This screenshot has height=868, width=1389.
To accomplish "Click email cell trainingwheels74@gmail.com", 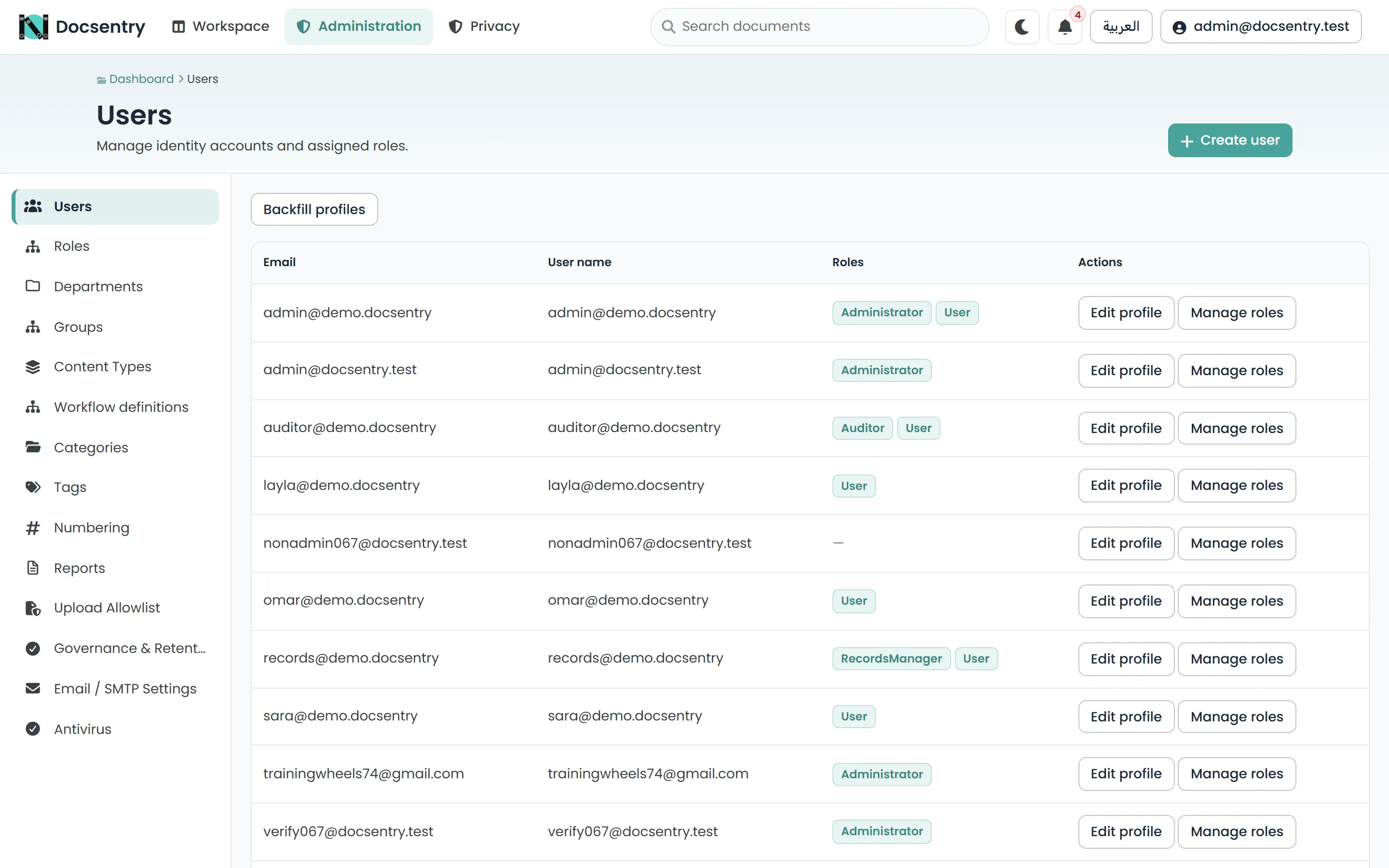I will coord(363,774).
